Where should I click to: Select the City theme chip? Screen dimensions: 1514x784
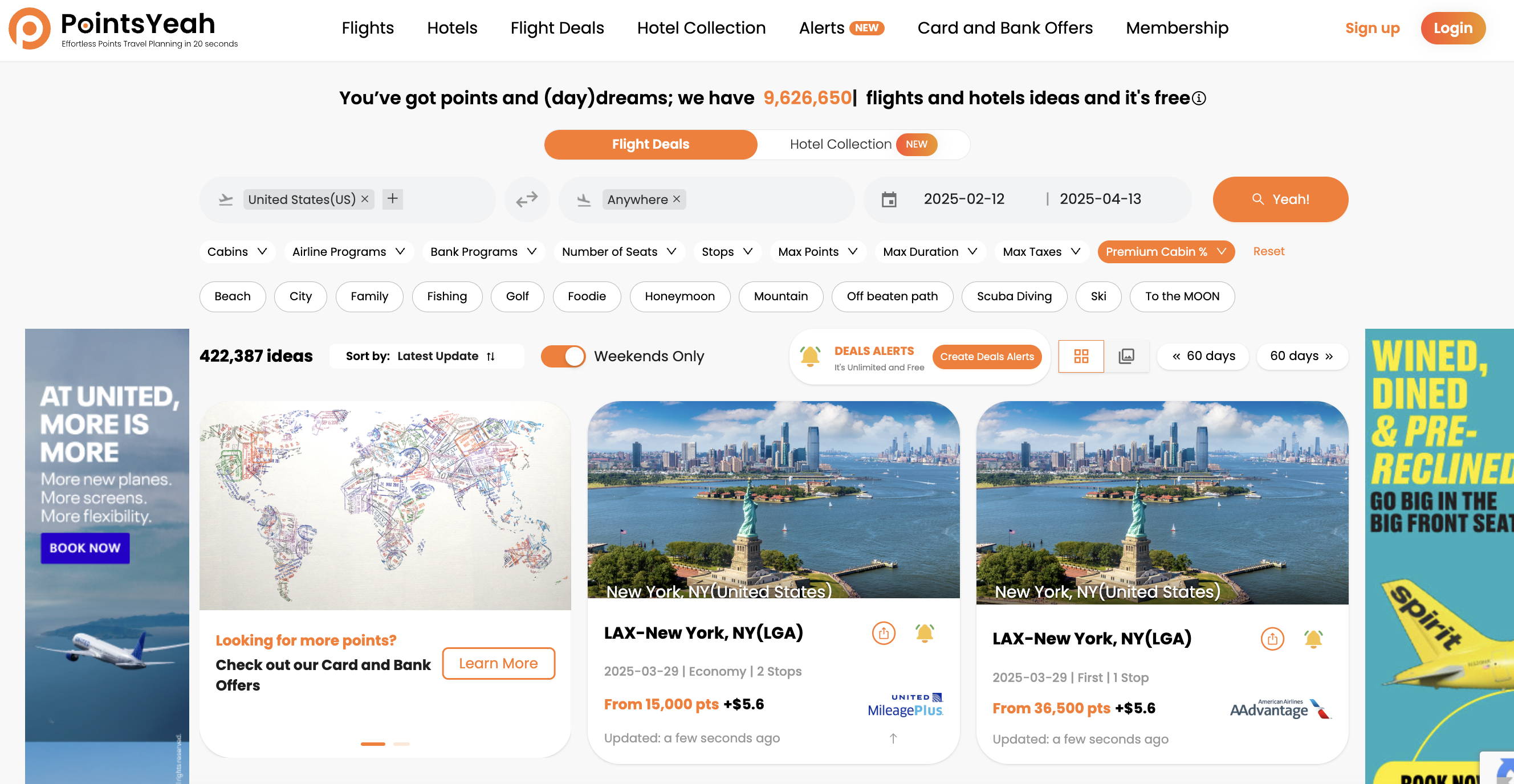point(300,297)
